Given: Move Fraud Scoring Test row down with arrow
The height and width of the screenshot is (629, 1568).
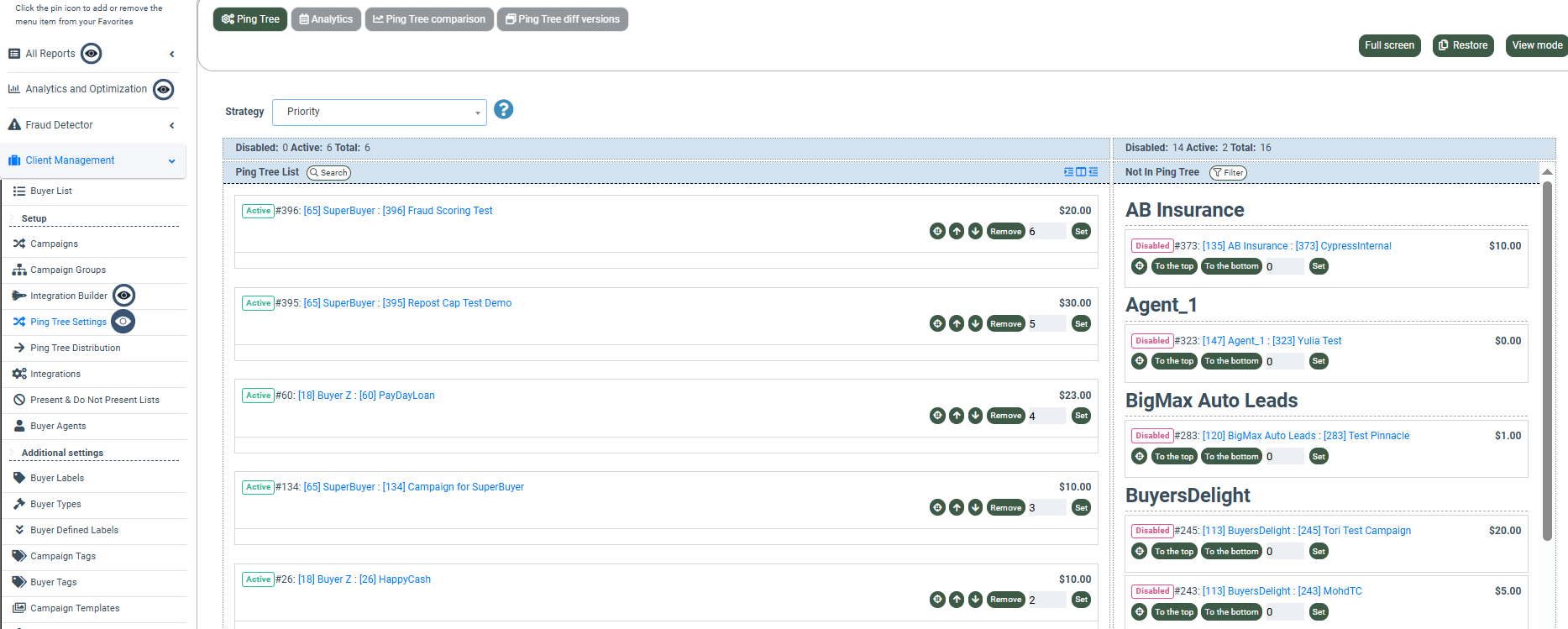Looking at the screenshot, I should pyautogui.click(x=975, y=231).
